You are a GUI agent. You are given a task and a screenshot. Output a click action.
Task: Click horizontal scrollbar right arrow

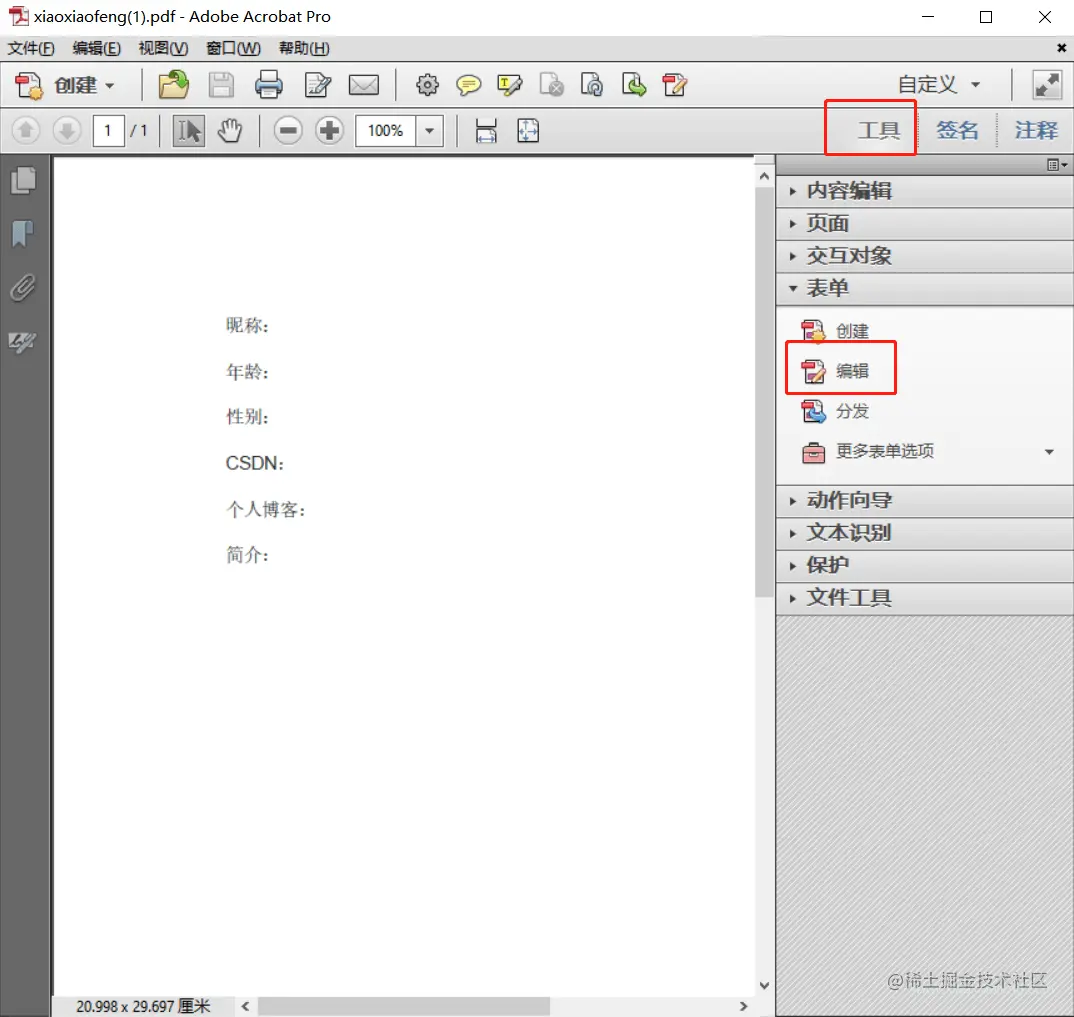[x=743, y=1006]
